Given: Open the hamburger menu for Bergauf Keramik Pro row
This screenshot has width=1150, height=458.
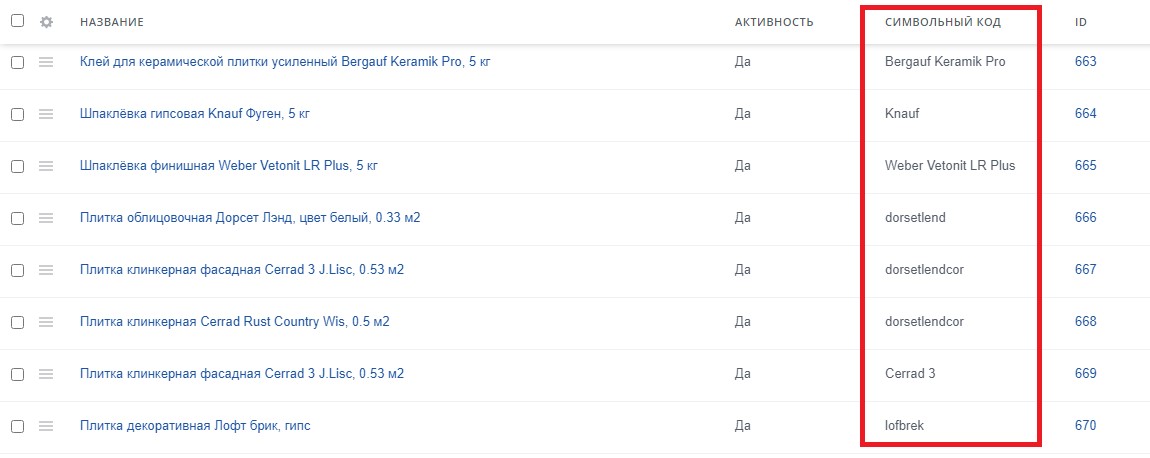Looking at the screenshot, I should tap(46, 62).
